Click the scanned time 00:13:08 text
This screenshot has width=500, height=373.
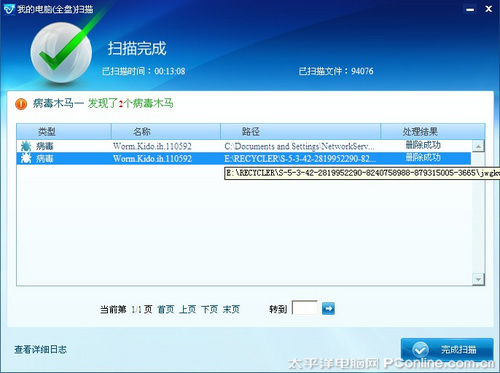coord(170,71)
